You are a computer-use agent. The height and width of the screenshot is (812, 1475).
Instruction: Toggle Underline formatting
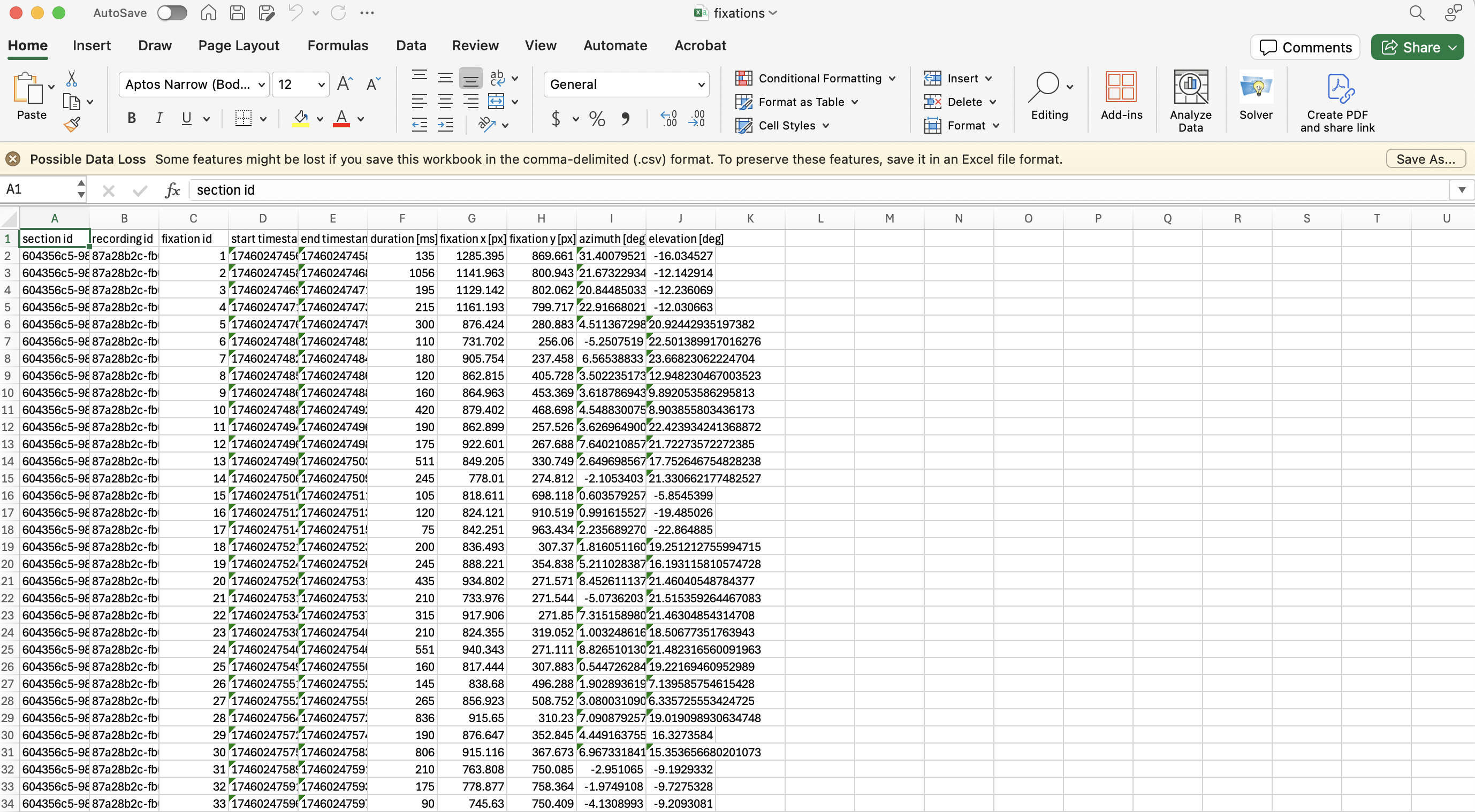coord(186,118)
